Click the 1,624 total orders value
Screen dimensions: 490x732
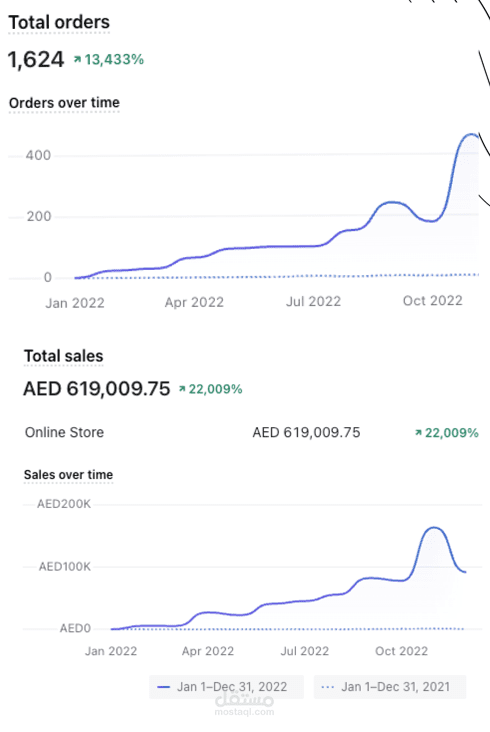coord(36,60)
